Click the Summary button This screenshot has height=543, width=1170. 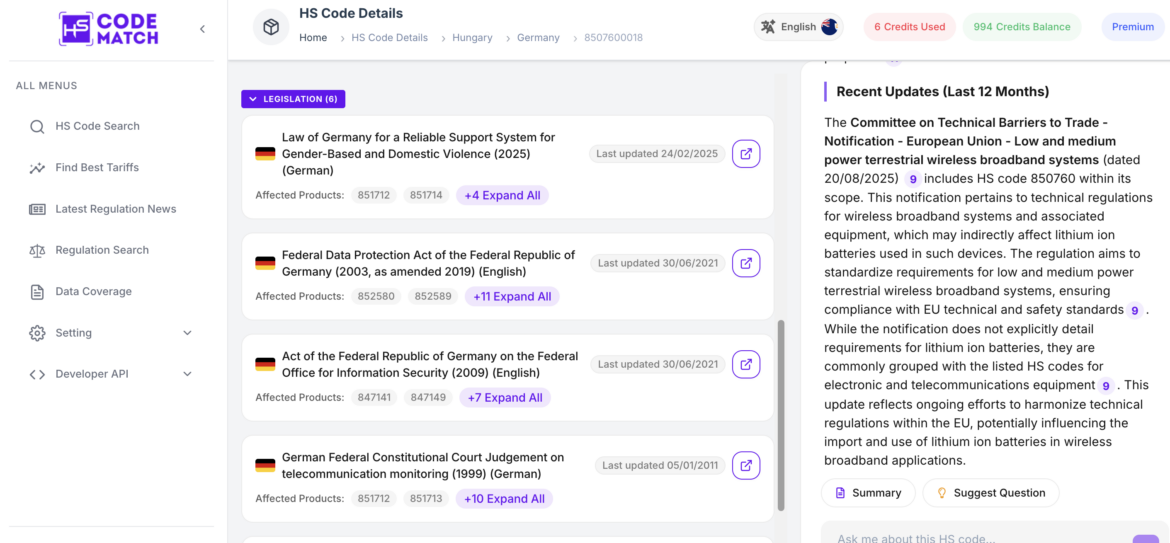click(869, 493)
